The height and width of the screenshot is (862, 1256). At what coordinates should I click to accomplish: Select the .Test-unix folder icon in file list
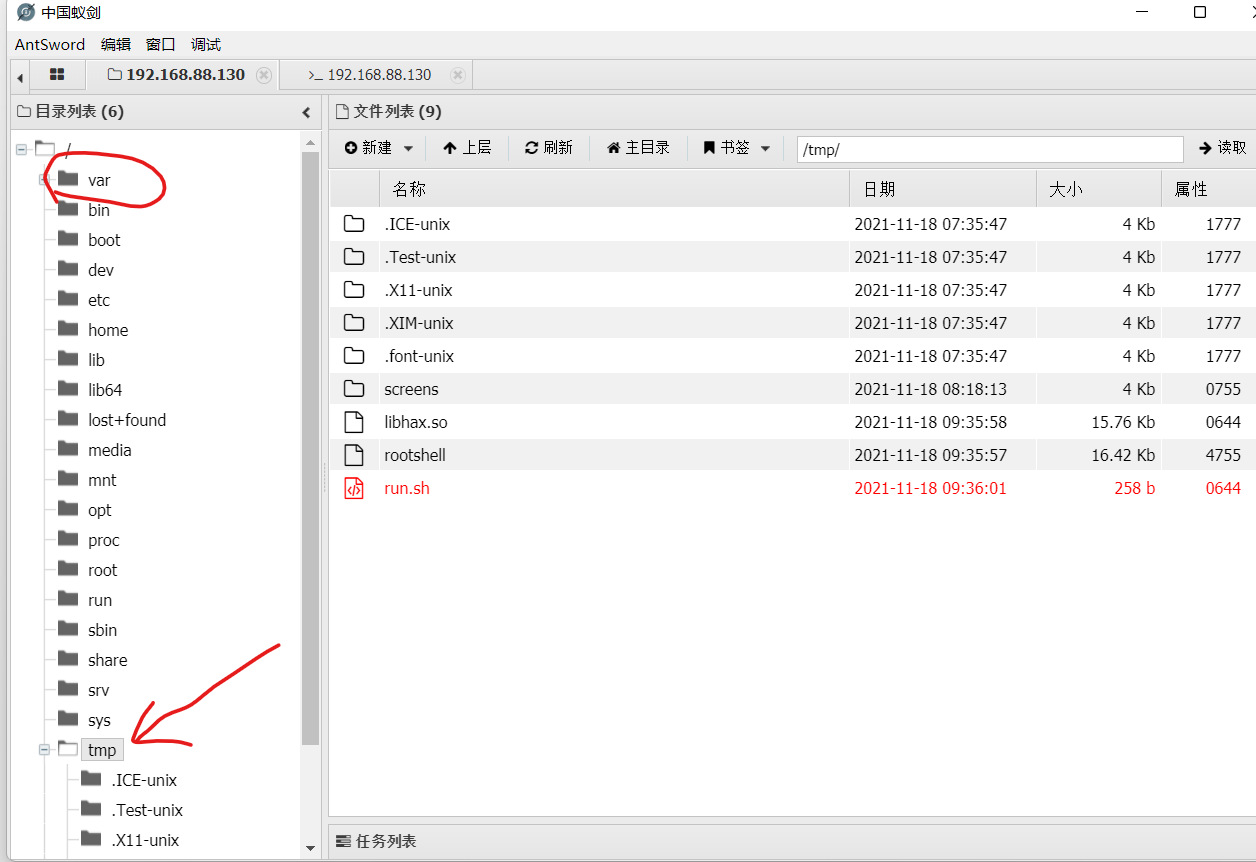point(354,257)
